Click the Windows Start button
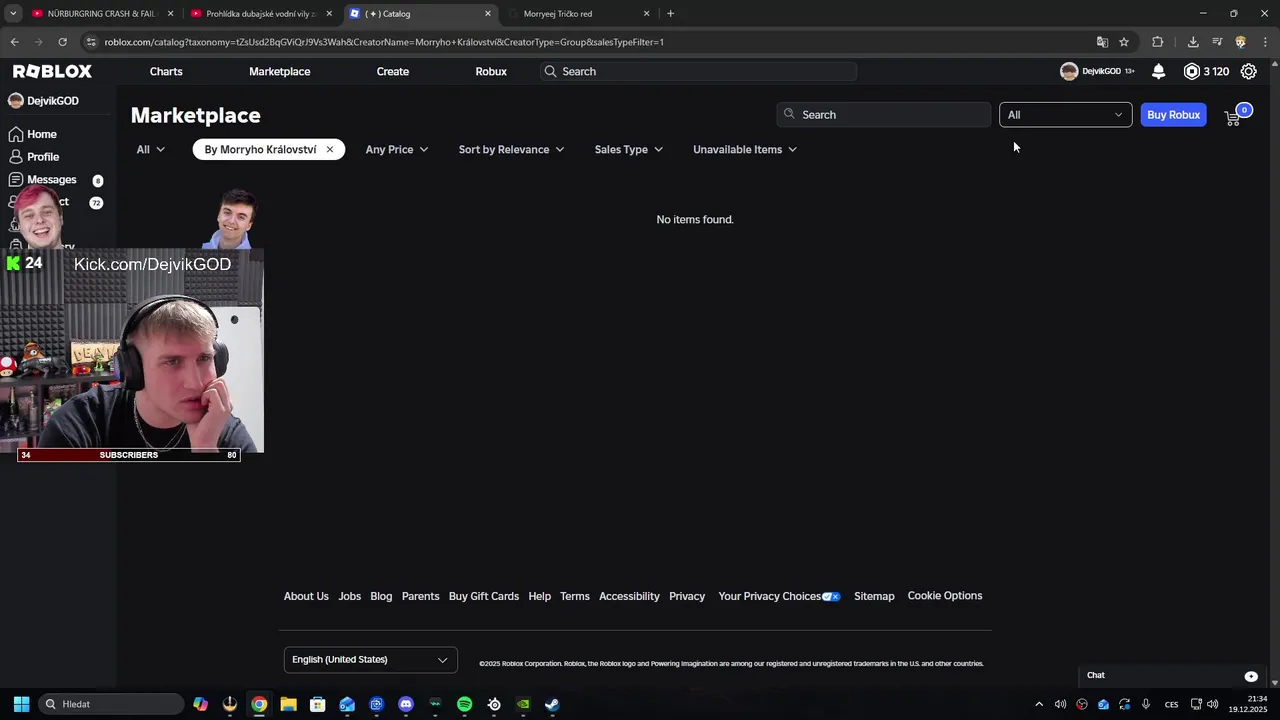 tap(21, 704)
